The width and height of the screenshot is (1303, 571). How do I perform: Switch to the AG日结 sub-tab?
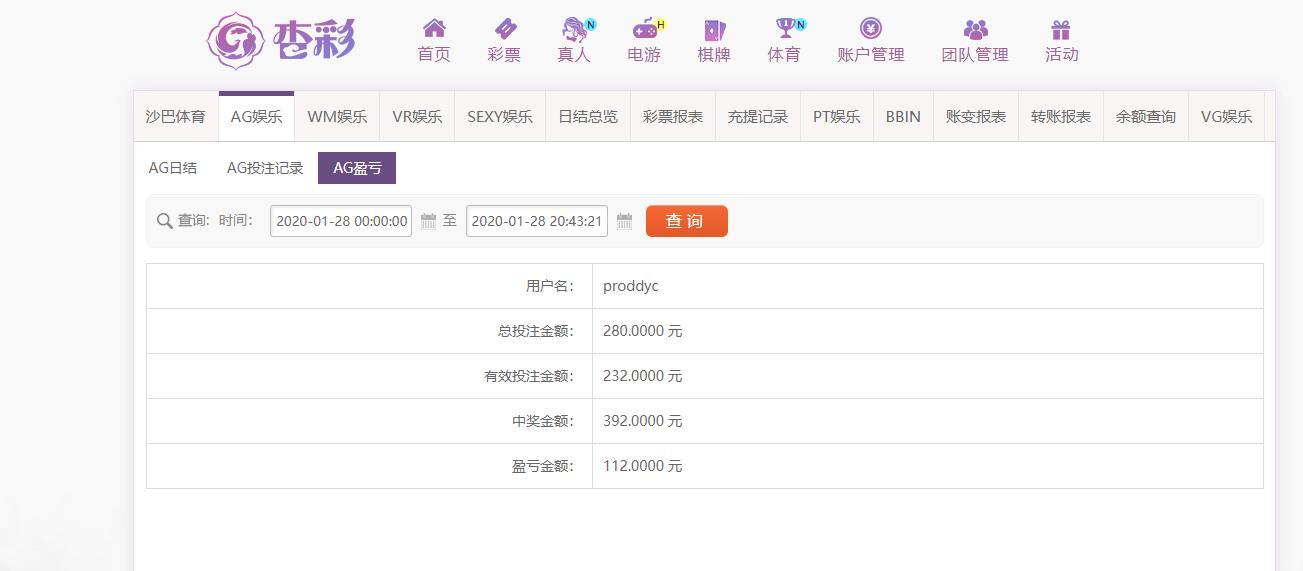pyautogui.click(x=173, y=168)
